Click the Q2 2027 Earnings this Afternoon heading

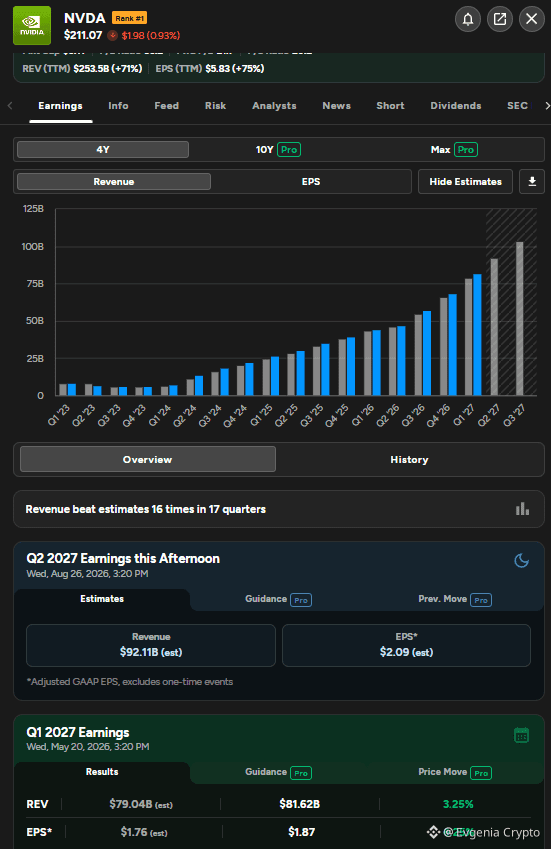point(123,558)
